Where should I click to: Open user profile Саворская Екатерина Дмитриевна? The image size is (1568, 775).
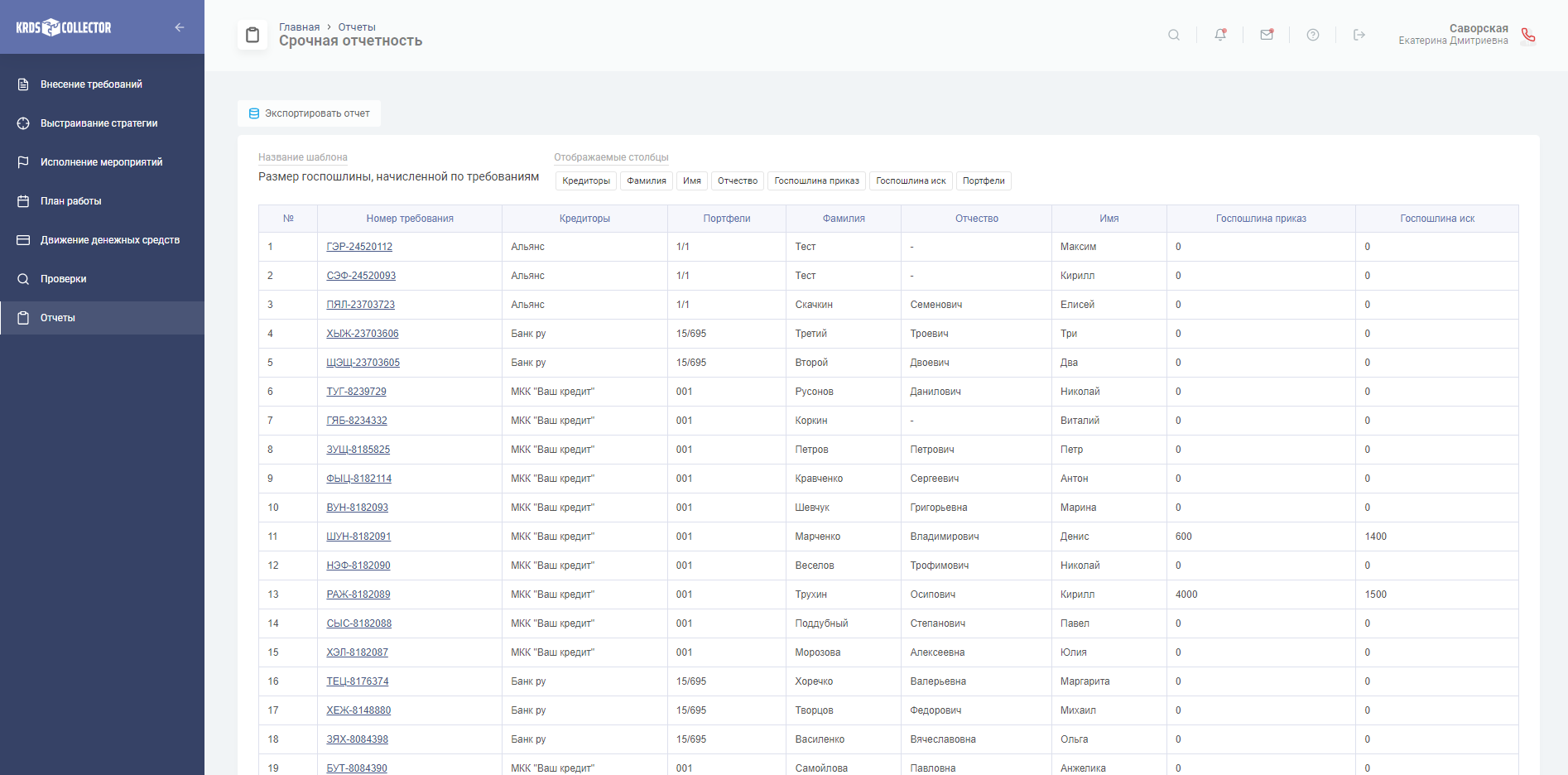coord(1453,34)
